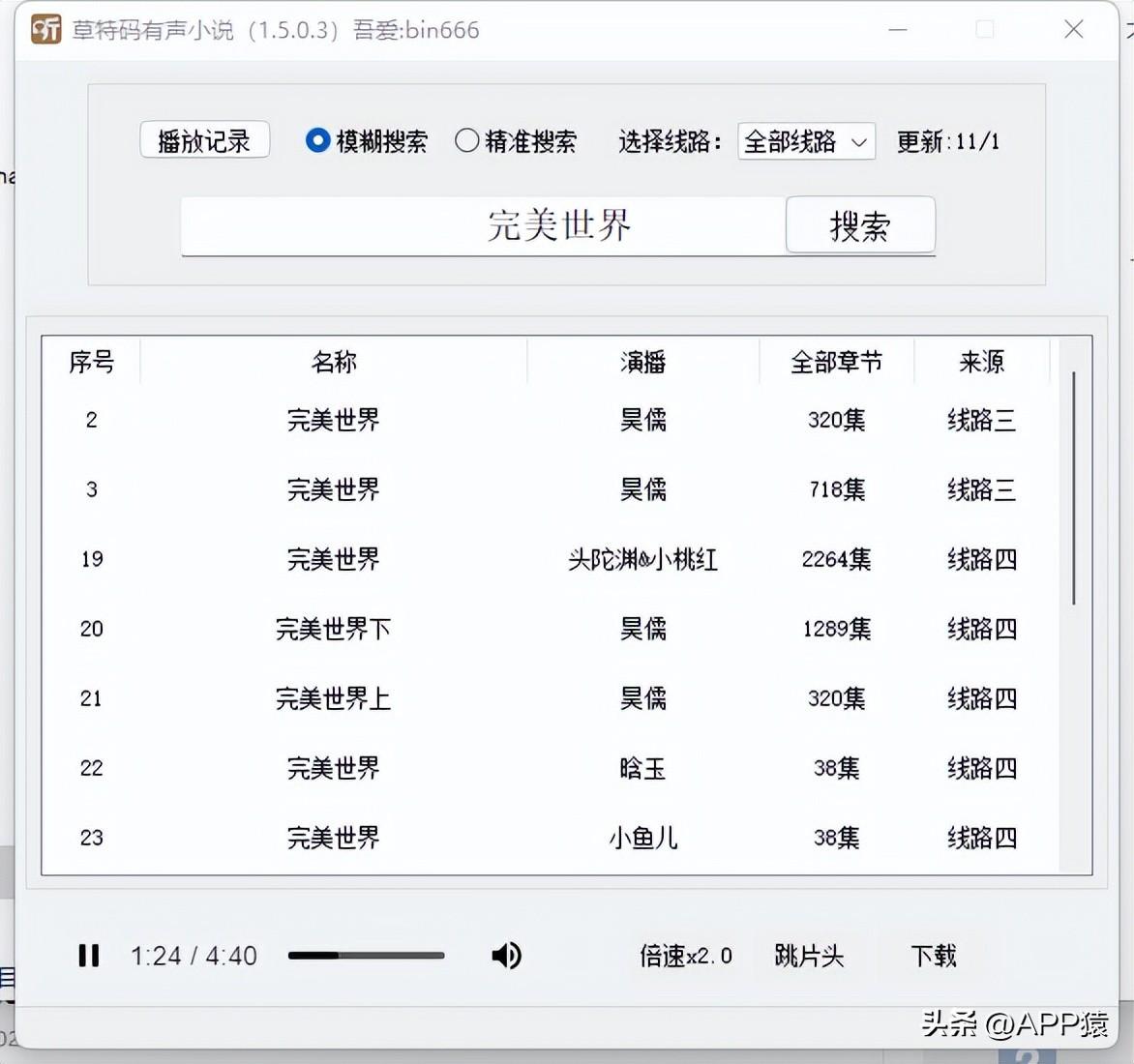
Task: Click the 播放记录 button
Action: [205, 140]
